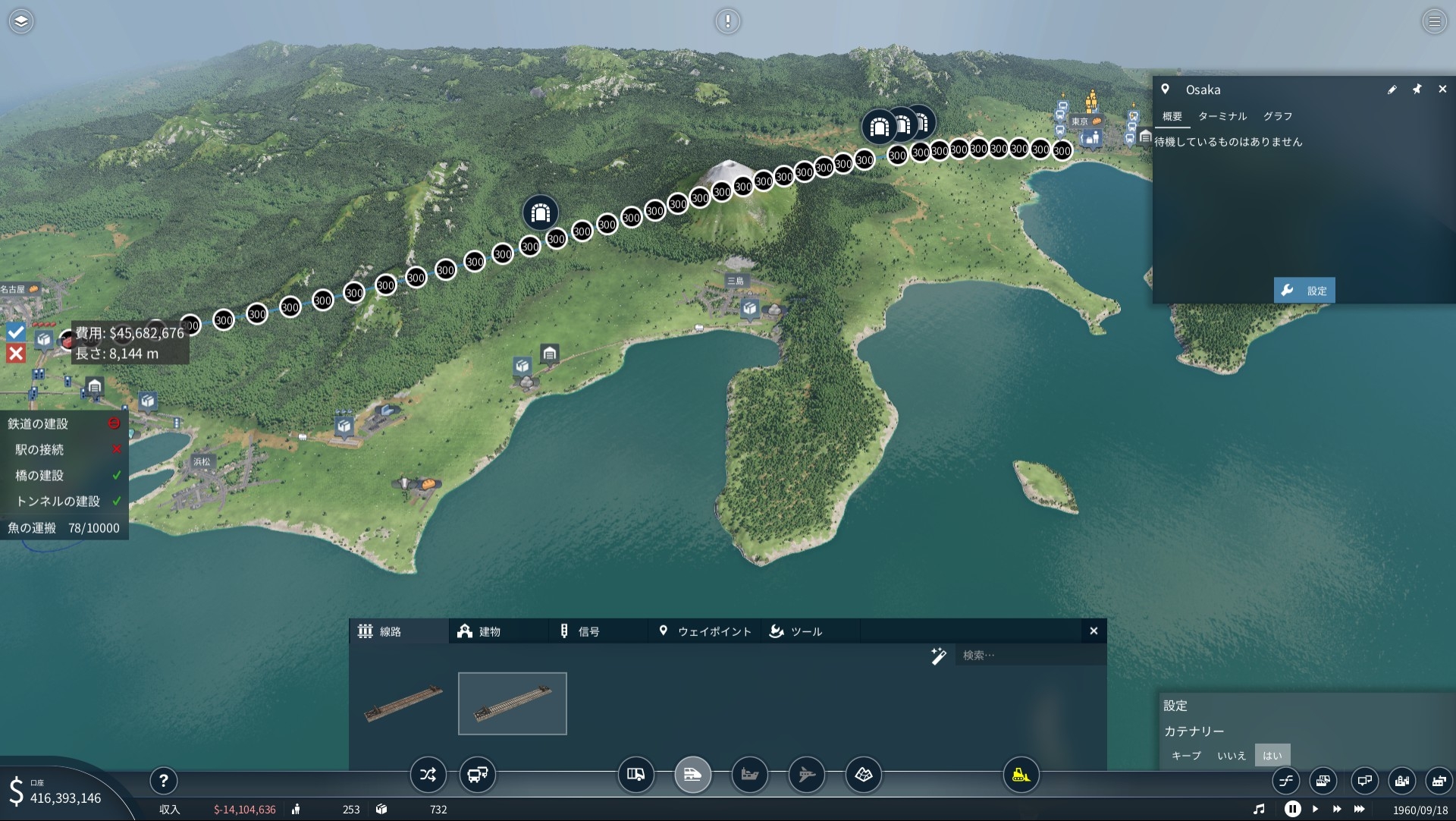This screenshot has height=821, width=1456.
Task: Open the ship/water construction icon
Action: 749,775
